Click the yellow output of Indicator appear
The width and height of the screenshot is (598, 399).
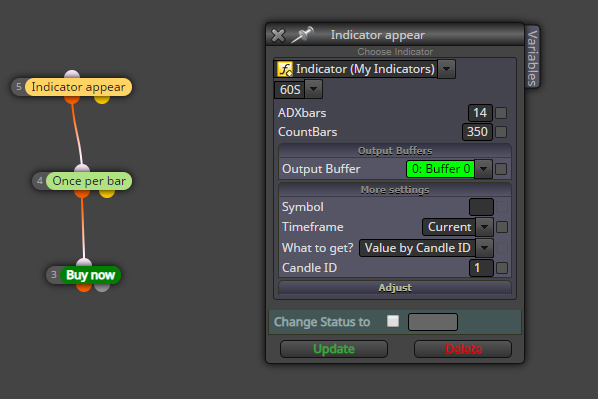coord(102,99)
